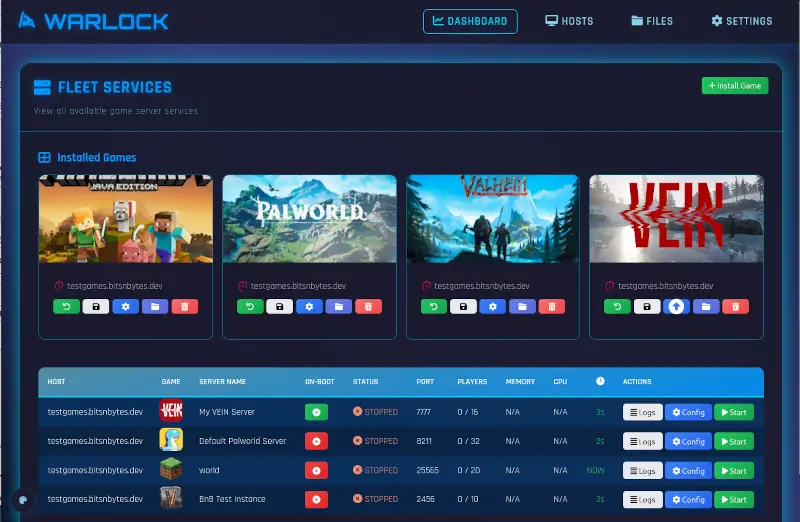Click red trash icon on Minecraft card

(185, 307)
